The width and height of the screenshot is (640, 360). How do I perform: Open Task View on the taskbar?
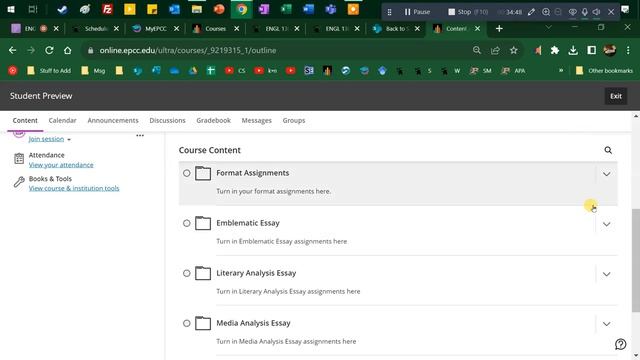tap(33, 9)
